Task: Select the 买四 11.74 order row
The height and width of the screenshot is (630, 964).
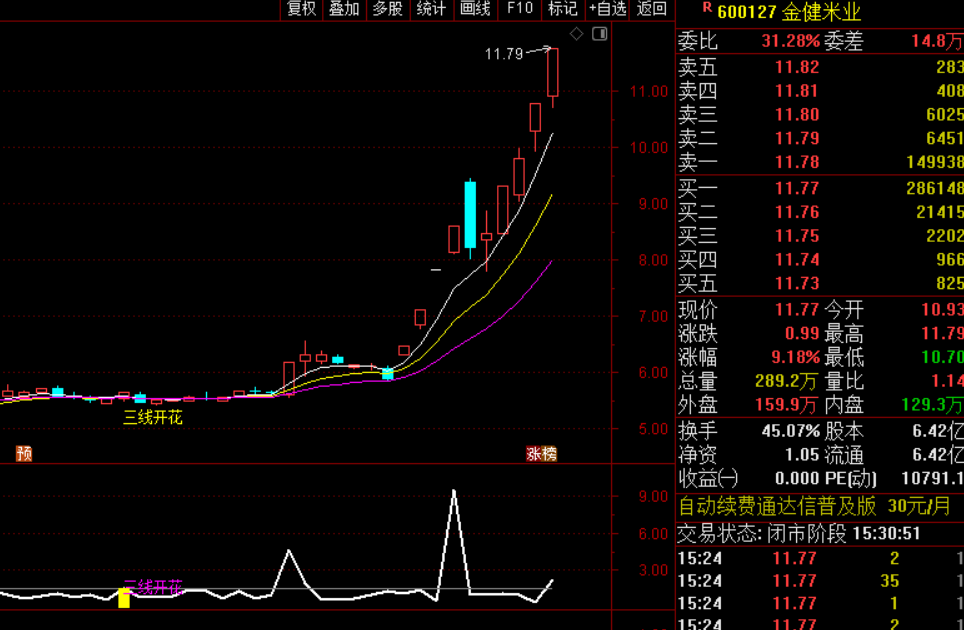Action: coord(820,260)
